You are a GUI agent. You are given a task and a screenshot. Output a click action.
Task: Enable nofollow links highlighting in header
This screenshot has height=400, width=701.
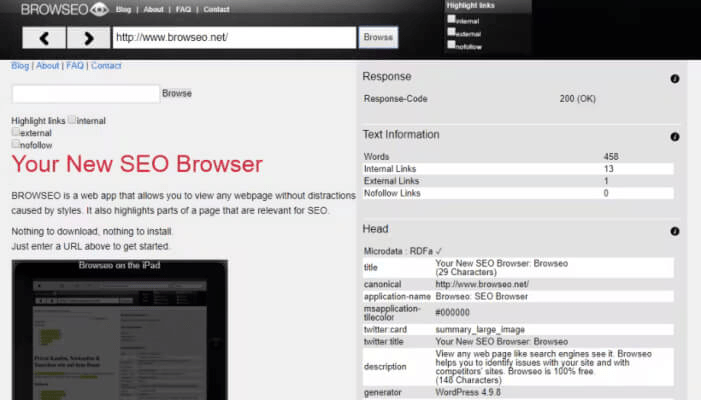[451, 44]
